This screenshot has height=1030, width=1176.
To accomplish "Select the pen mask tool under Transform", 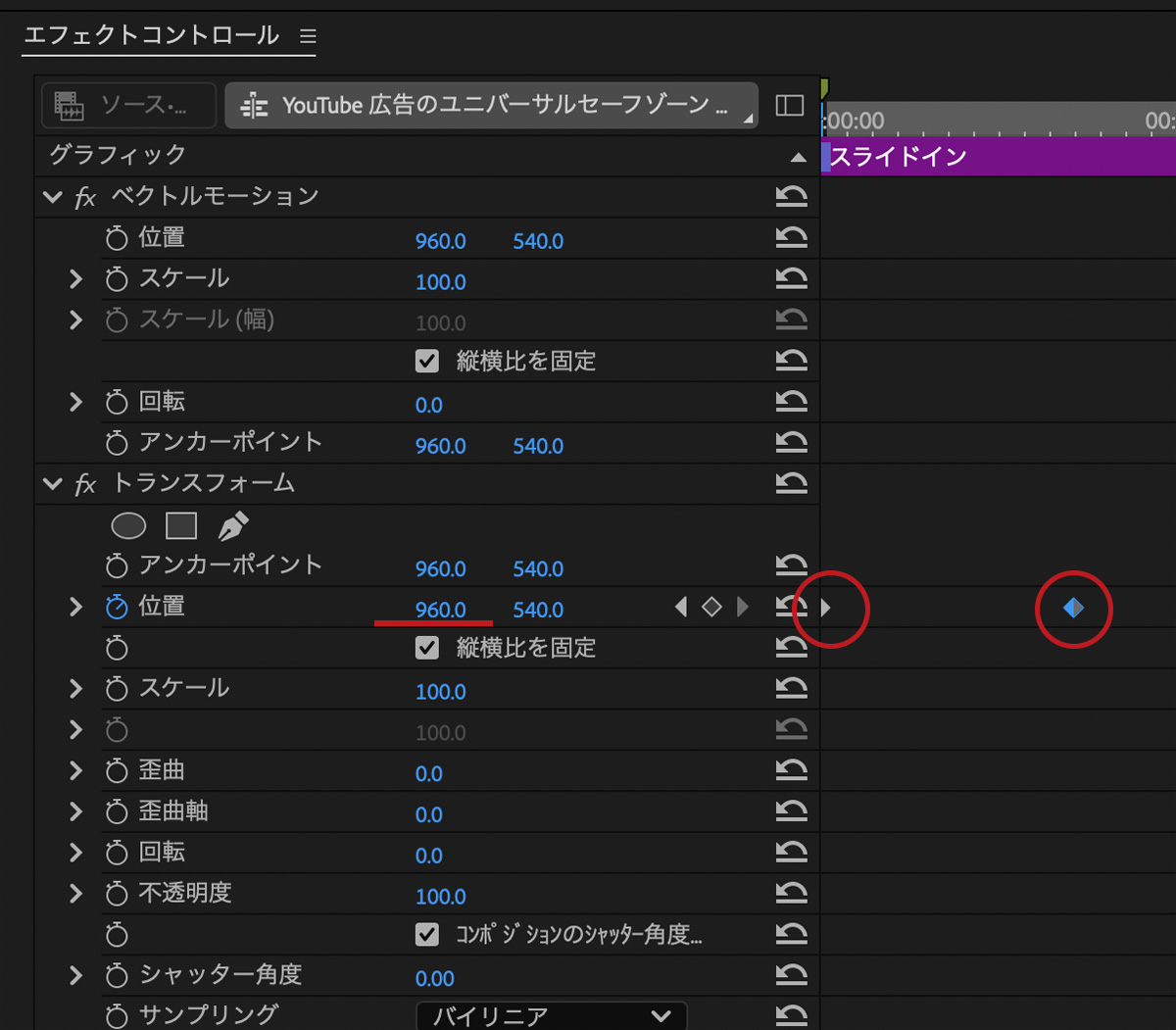I will click(x=232, y=526).
